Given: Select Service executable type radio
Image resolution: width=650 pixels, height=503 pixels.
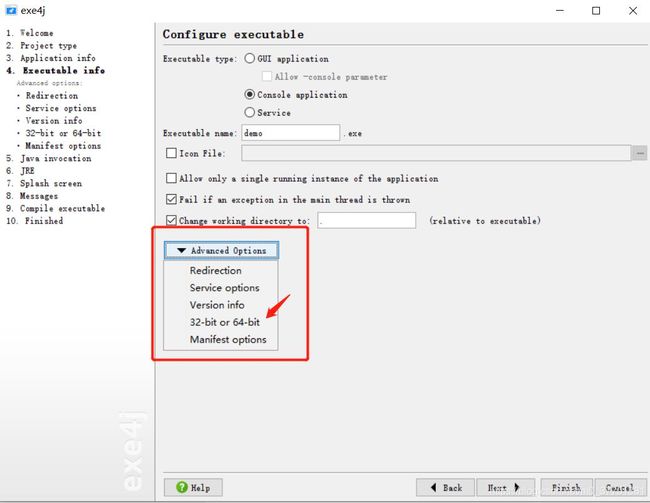Looking at the screenshot, I should click(x=250, y=112).
